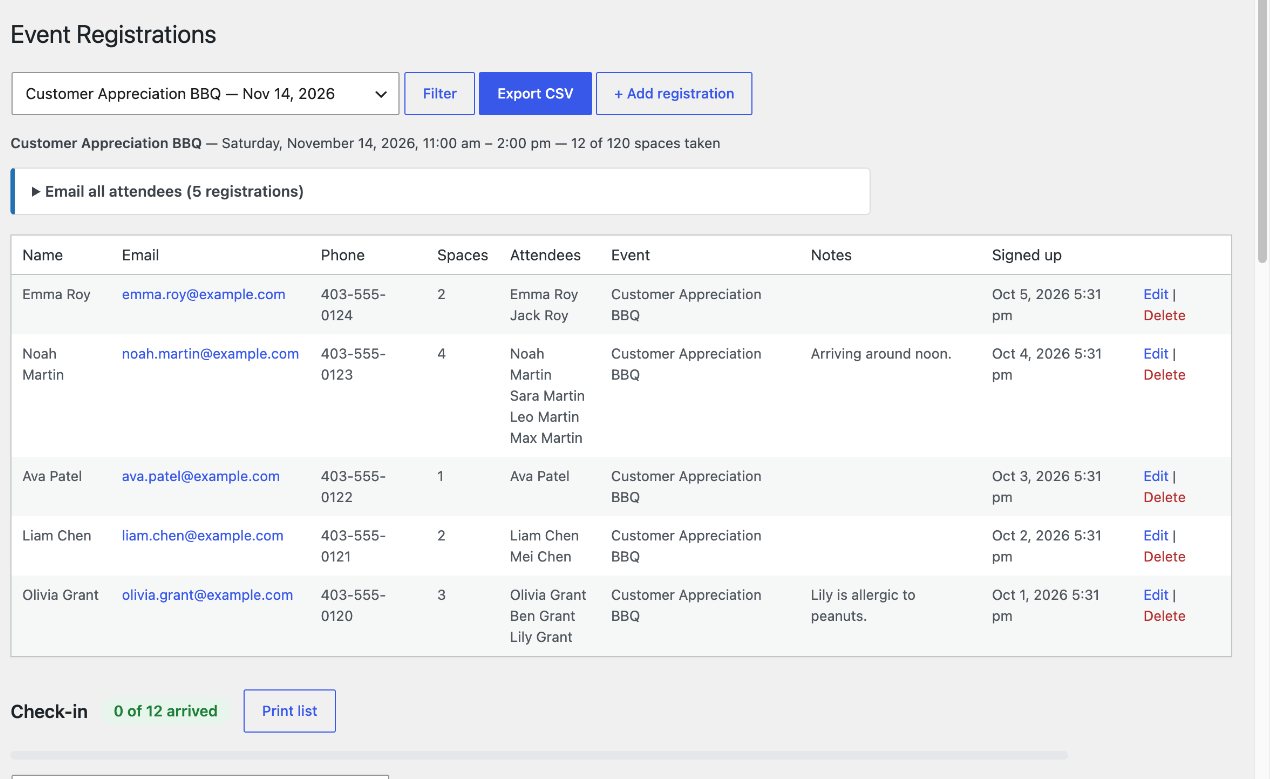1270x779 pixels.
Task: Edit Emma Roy's registration
Action: pyautogui.click(x=1155, y=294)
